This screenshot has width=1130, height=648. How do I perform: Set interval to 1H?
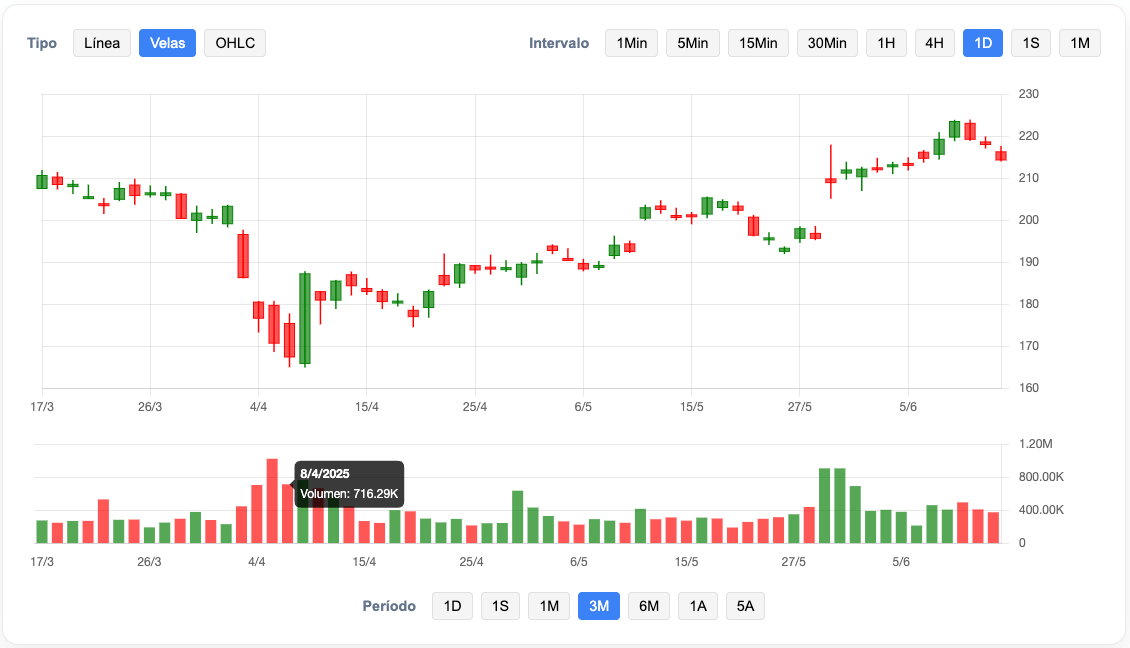(x=886, y=43)
